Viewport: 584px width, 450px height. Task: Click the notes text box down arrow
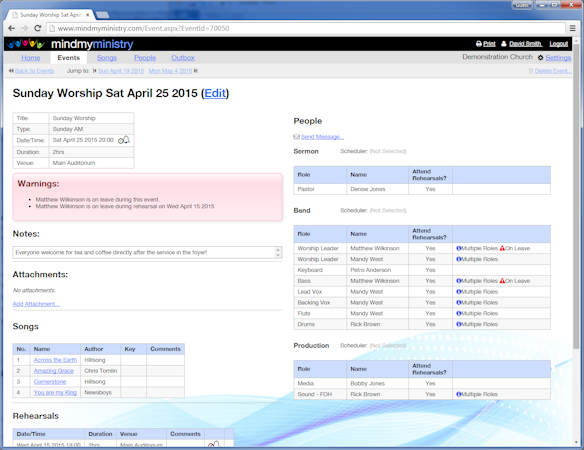[278, 255]
